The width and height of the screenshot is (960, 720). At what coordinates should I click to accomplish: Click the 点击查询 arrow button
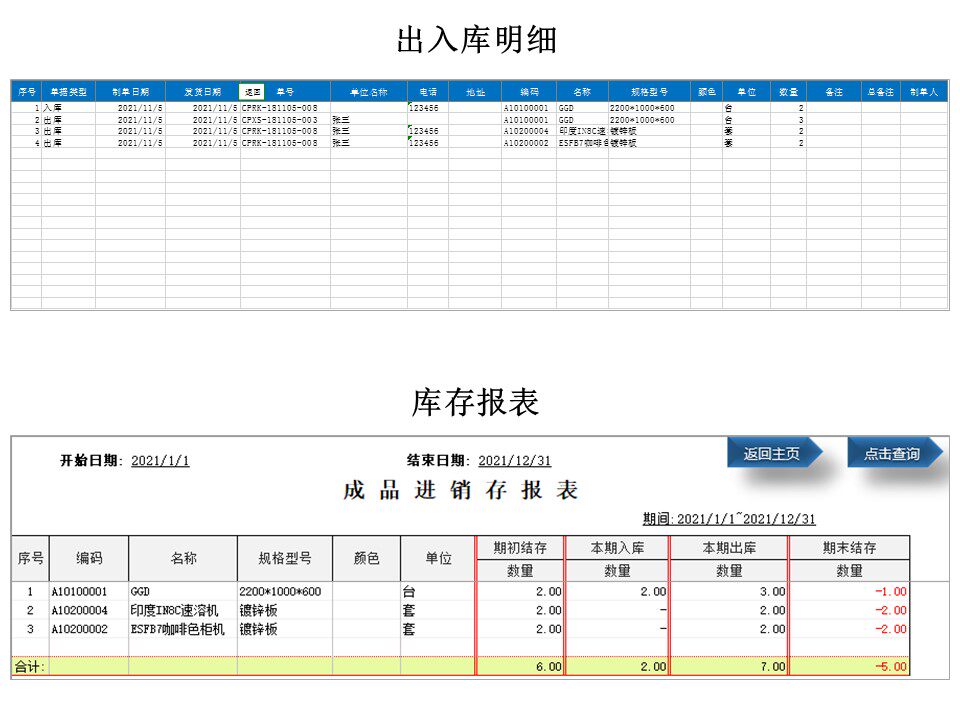pyautogui.click(x=894, y=454)
